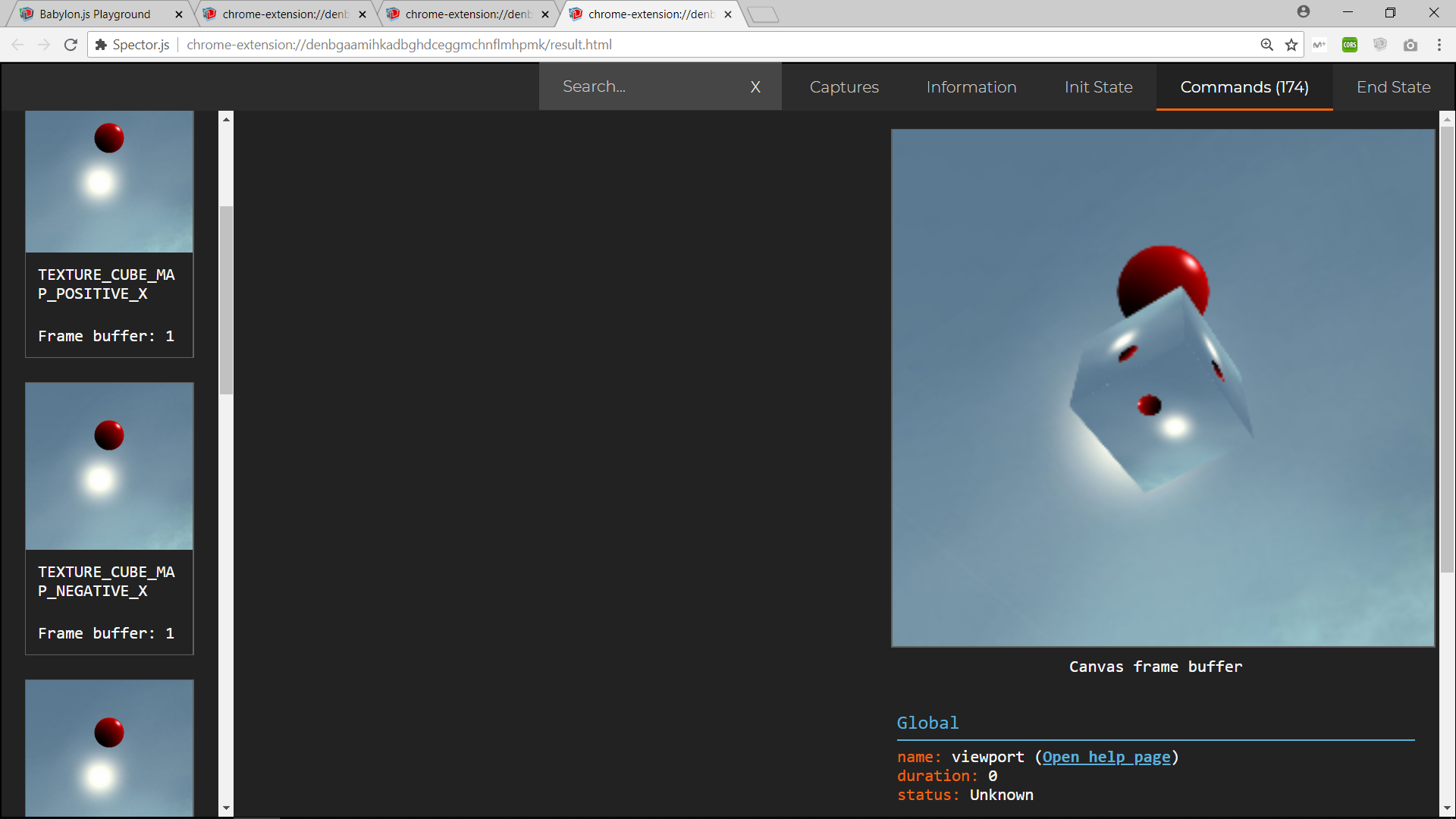Open the Chrome profile avatar icon
Screen dimensions: 1456x819
tap(1303, 12)
